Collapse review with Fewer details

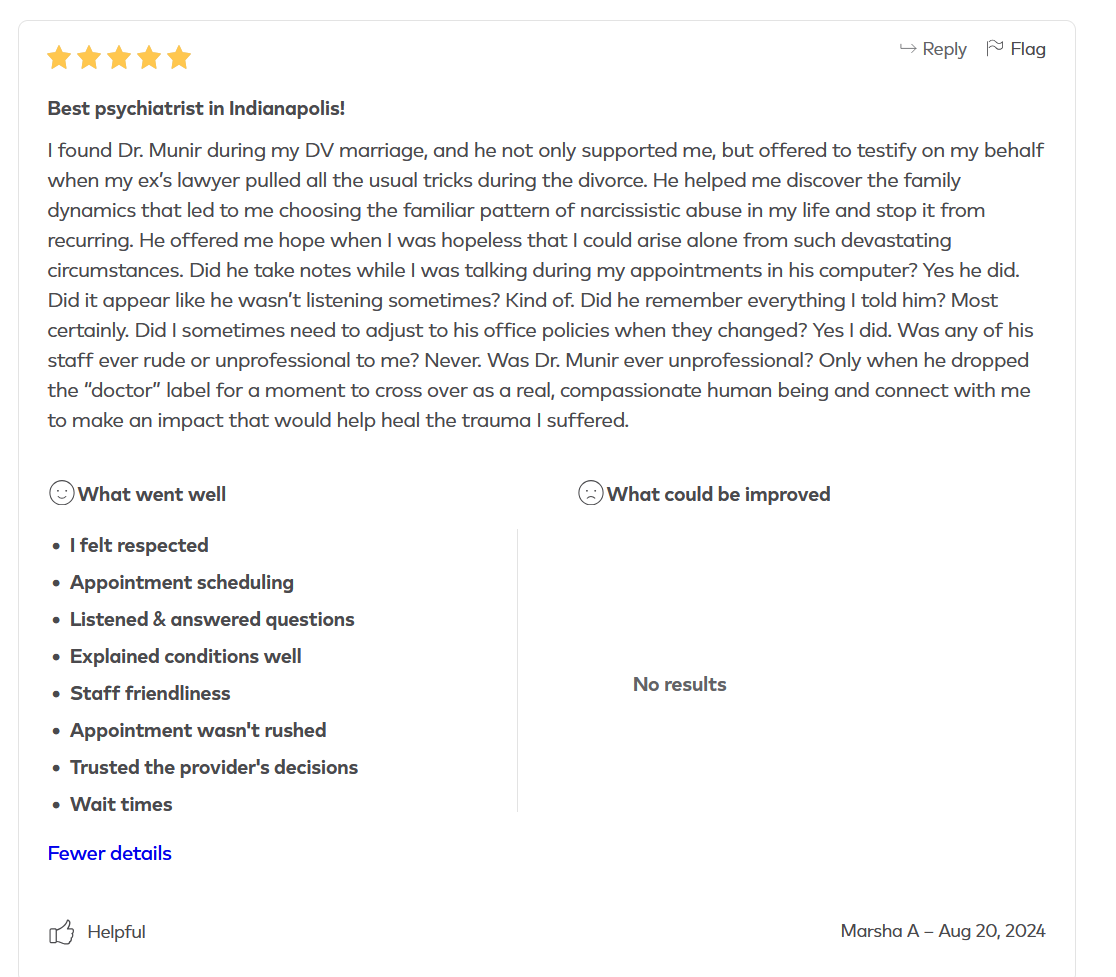[110, 853]
